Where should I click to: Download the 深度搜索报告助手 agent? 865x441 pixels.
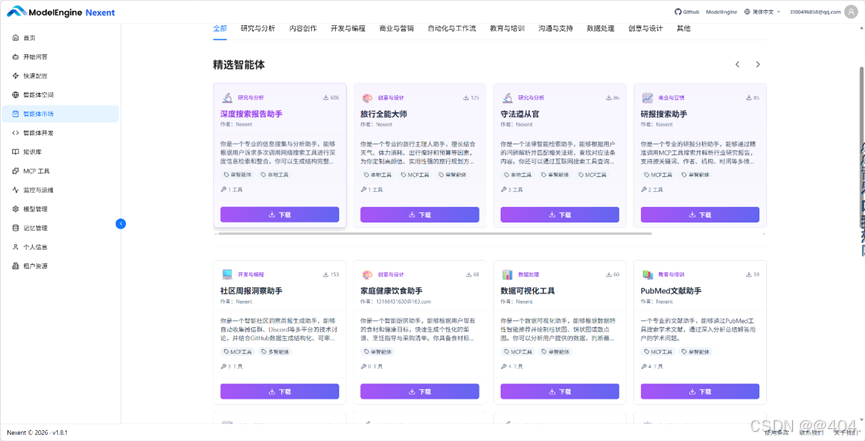coord(280,215)
